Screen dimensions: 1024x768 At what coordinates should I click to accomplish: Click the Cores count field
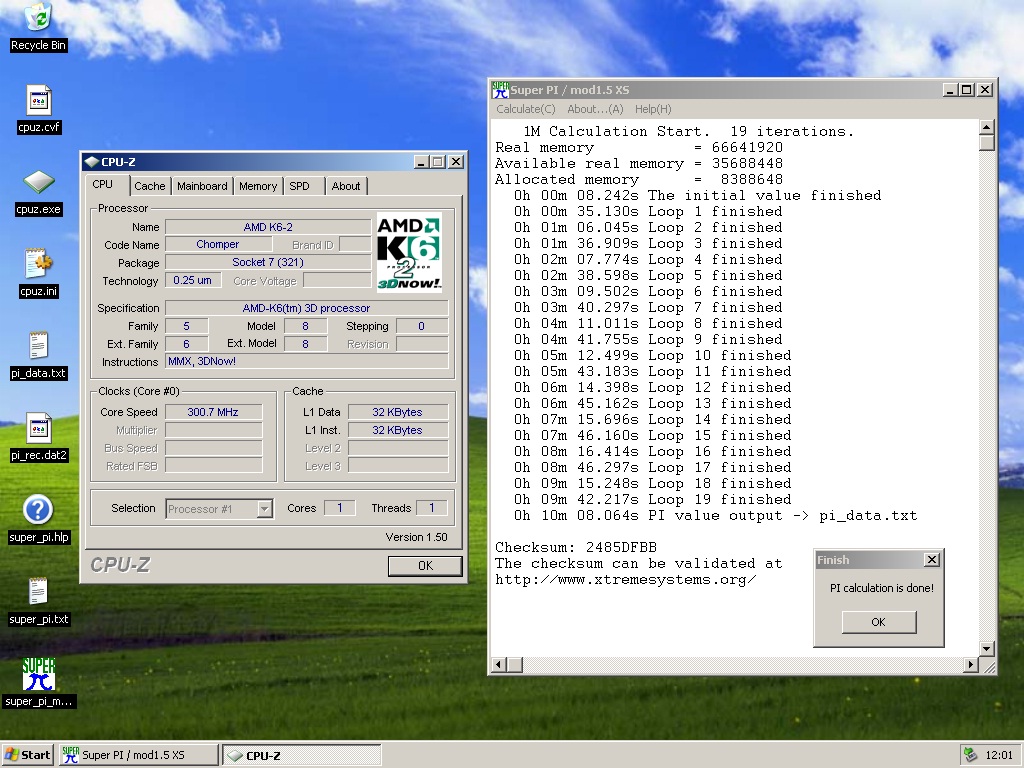pyautogui.click(x=340, y=508)
